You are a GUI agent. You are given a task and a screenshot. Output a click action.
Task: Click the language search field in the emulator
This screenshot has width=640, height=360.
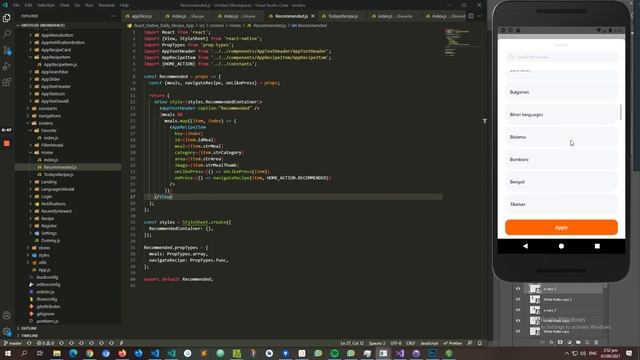click(562, 57)
